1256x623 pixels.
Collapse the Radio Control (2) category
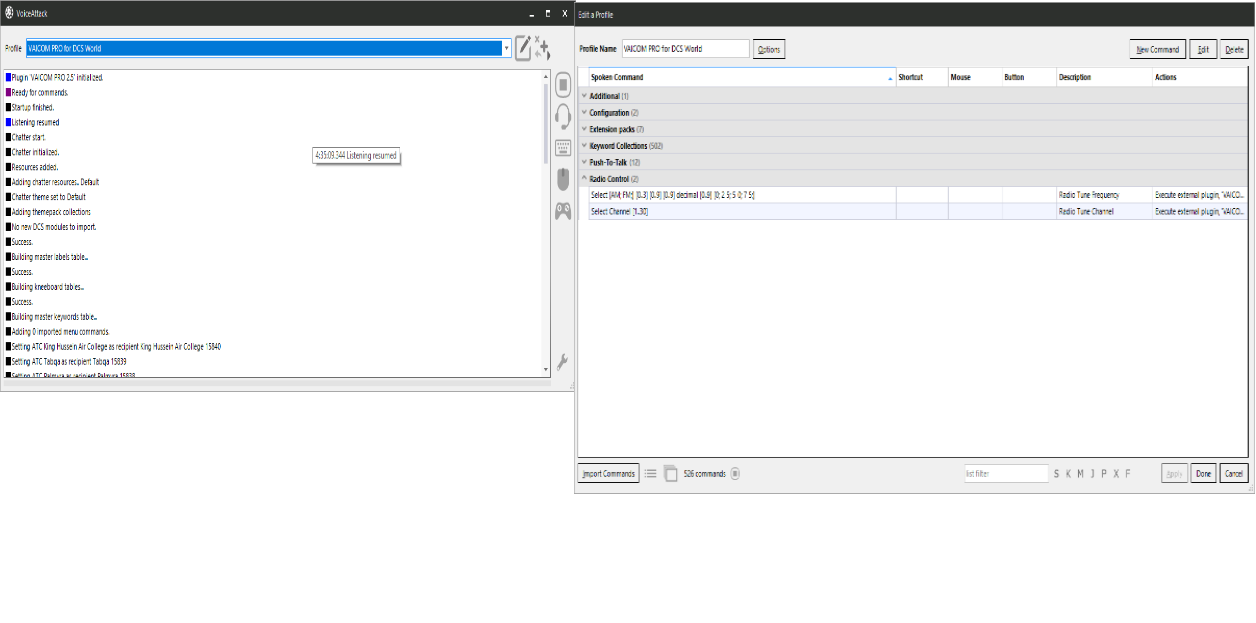pyautogui.click(x=584, y=179)
